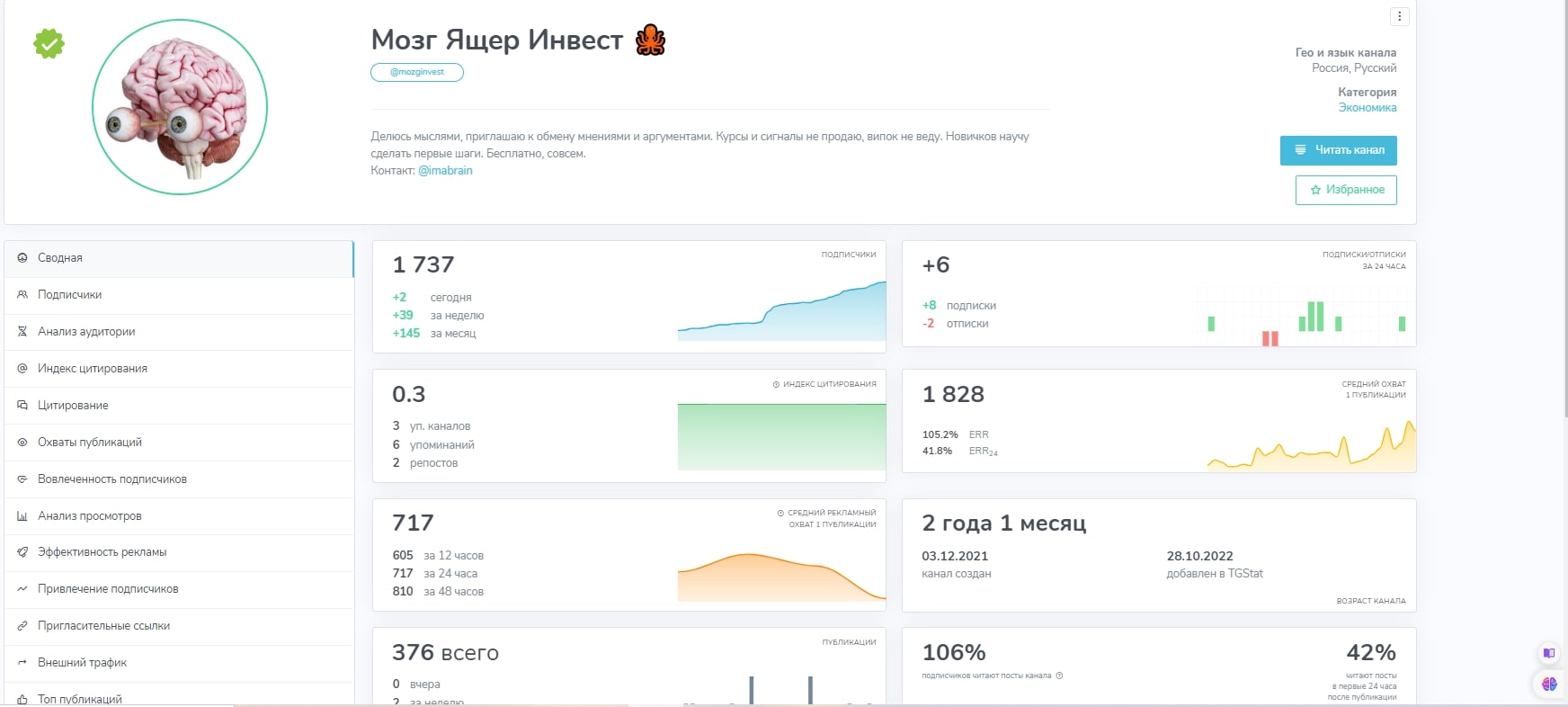This screenshot has width=1568, height=707.
Task: Click the Читать канал button
Action: click(x=1338, y=150)
